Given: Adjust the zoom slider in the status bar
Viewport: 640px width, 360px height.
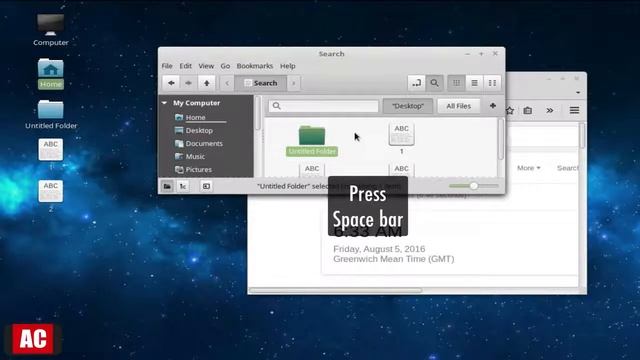Looking at the screenshot, I should (473, 186).
